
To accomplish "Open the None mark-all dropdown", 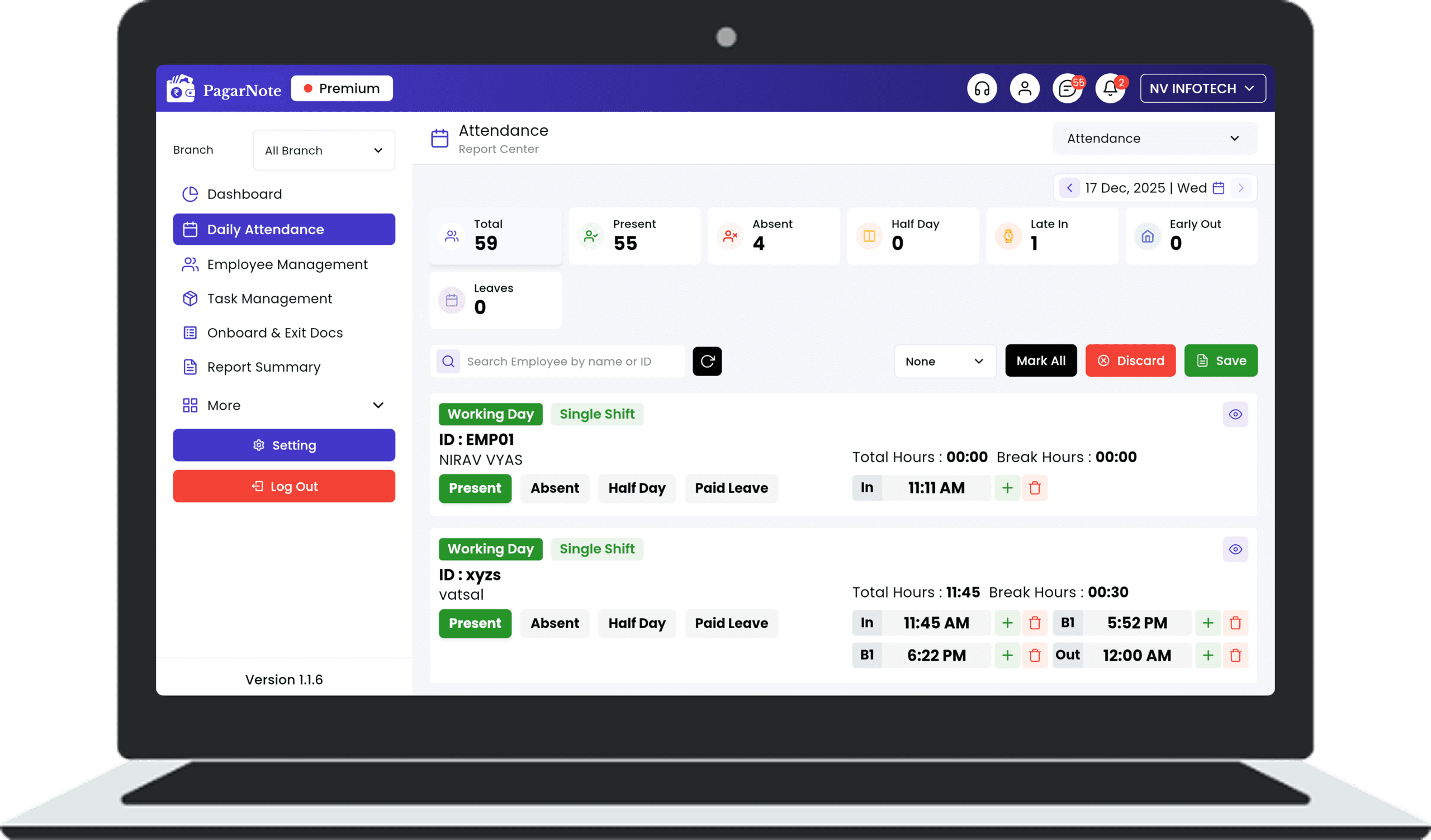I will pyautogui.click(x=945, y=361).
